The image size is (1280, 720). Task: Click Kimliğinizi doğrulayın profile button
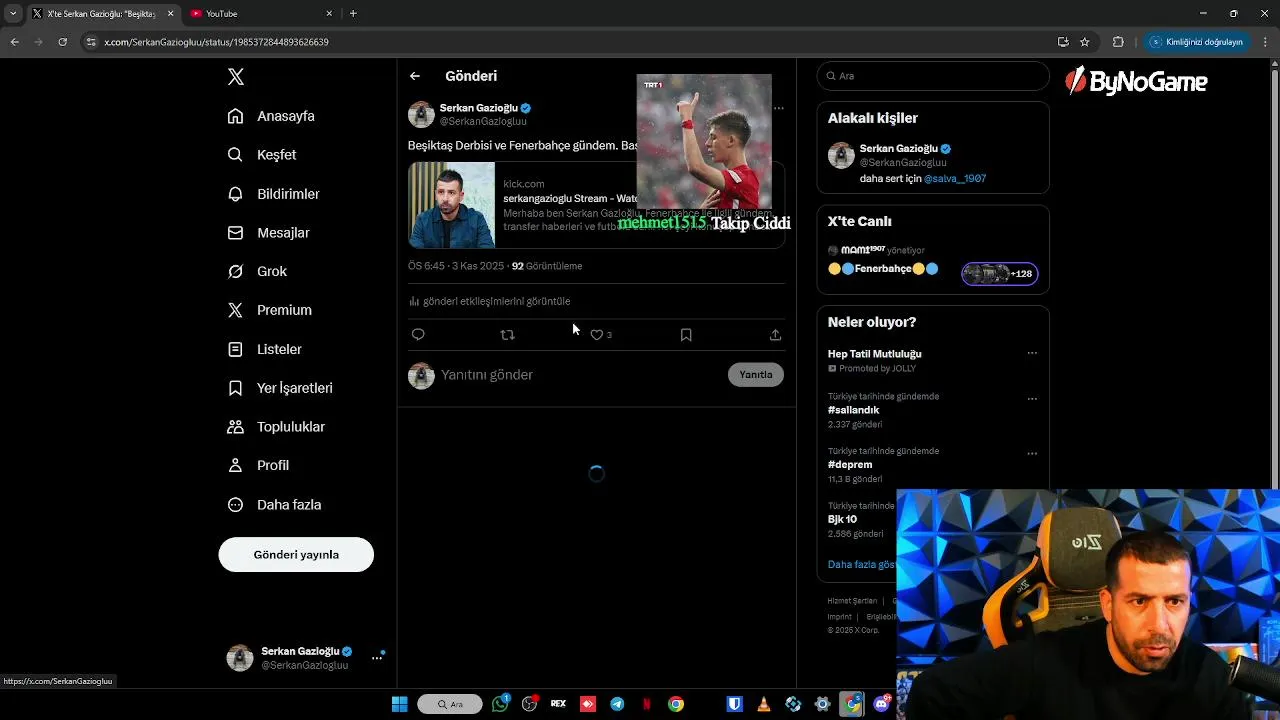click(1196, 42)
